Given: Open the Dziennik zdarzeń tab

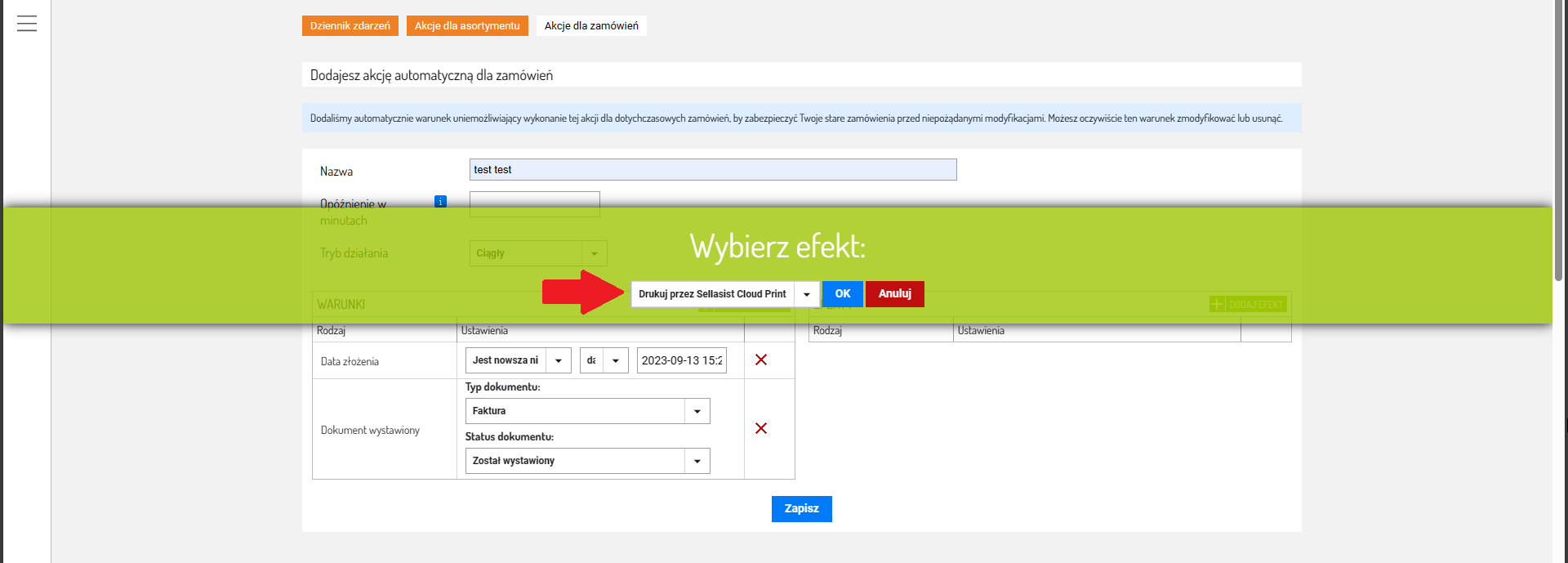Looking at the screenshot, I should point(350,26).
